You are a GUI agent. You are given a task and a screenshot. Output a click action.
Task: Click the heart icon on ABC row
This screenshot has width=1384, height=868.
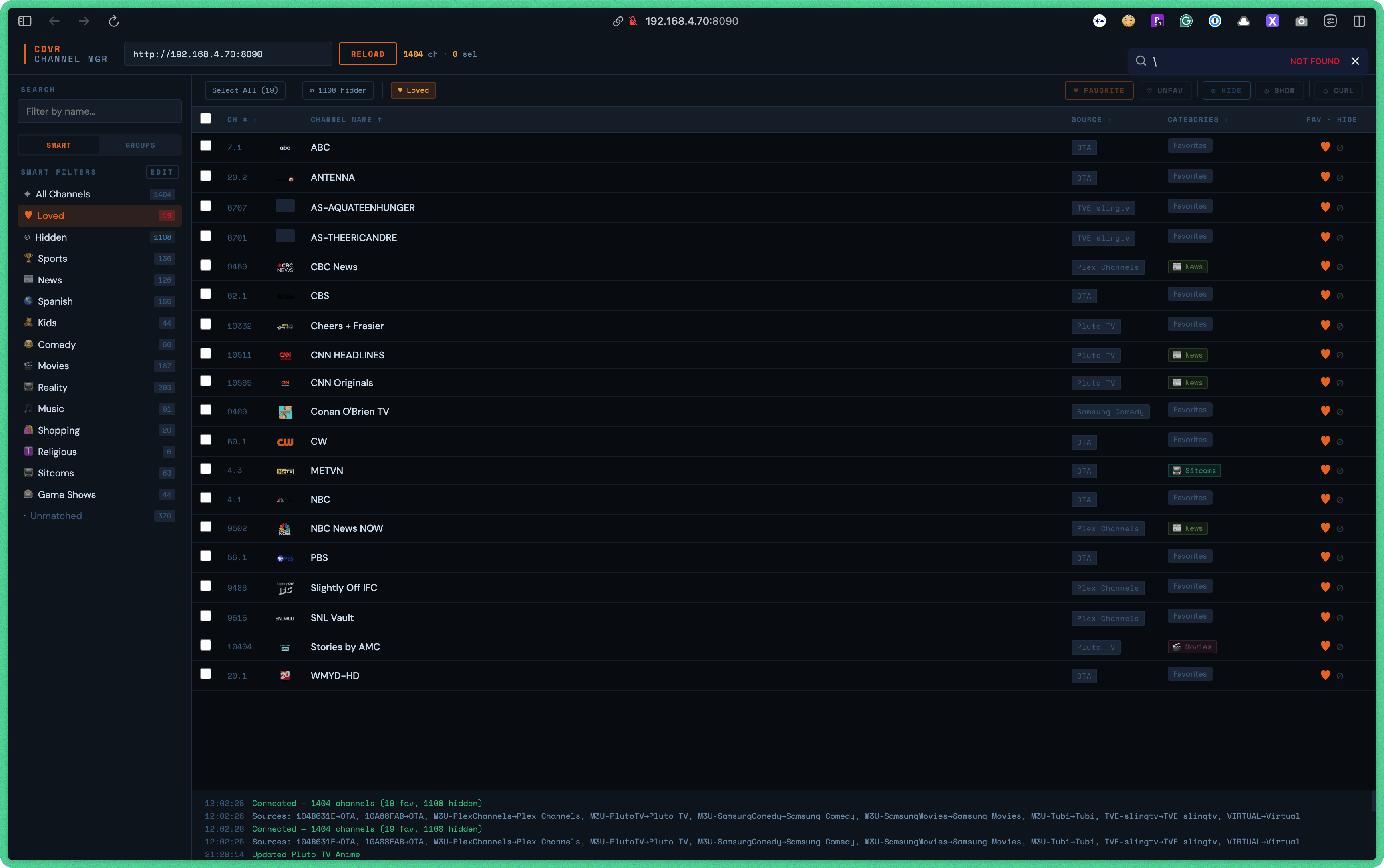tap(1325, 147)
